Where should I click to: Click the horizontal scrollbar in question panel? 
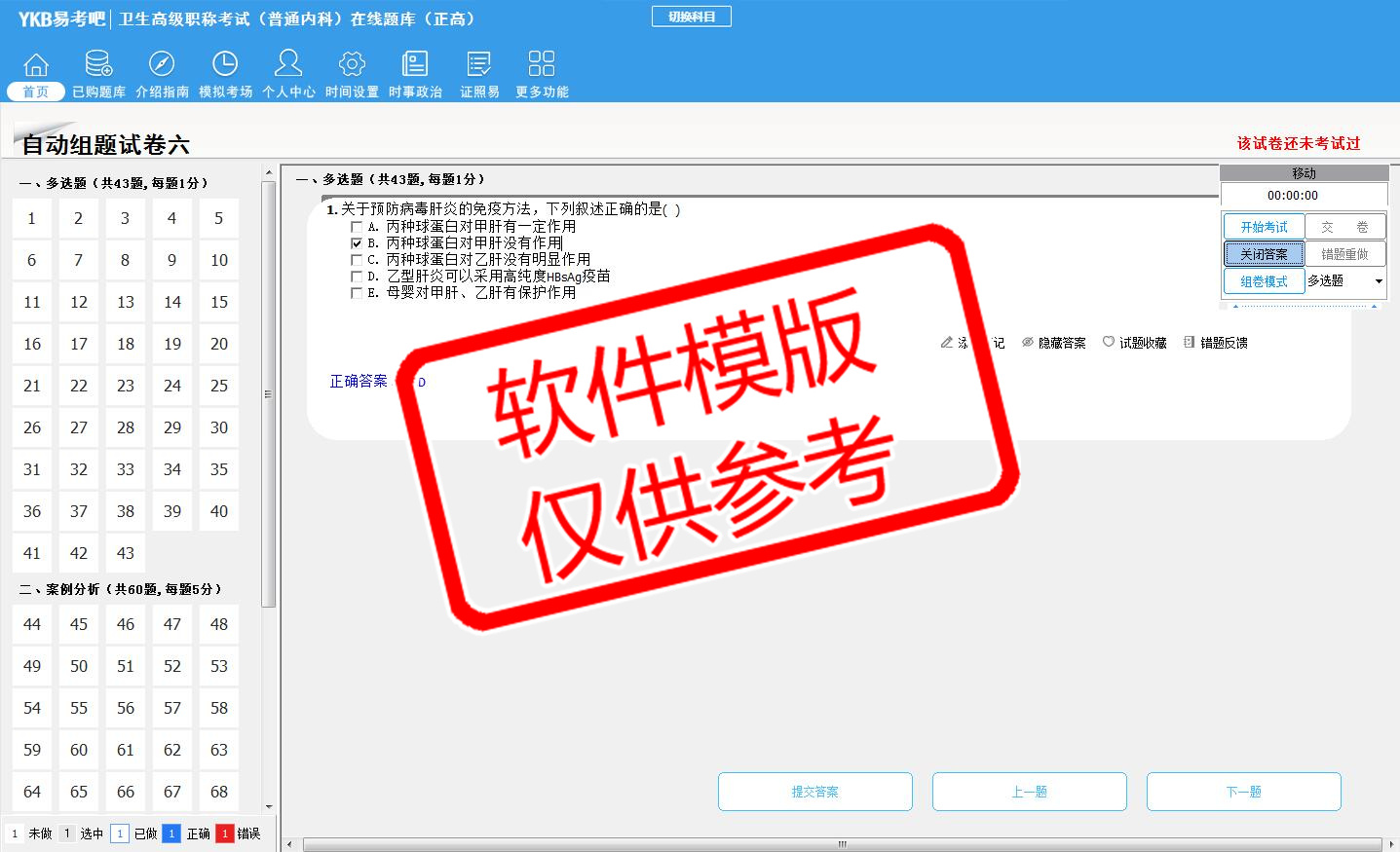[x=843, y=844]
